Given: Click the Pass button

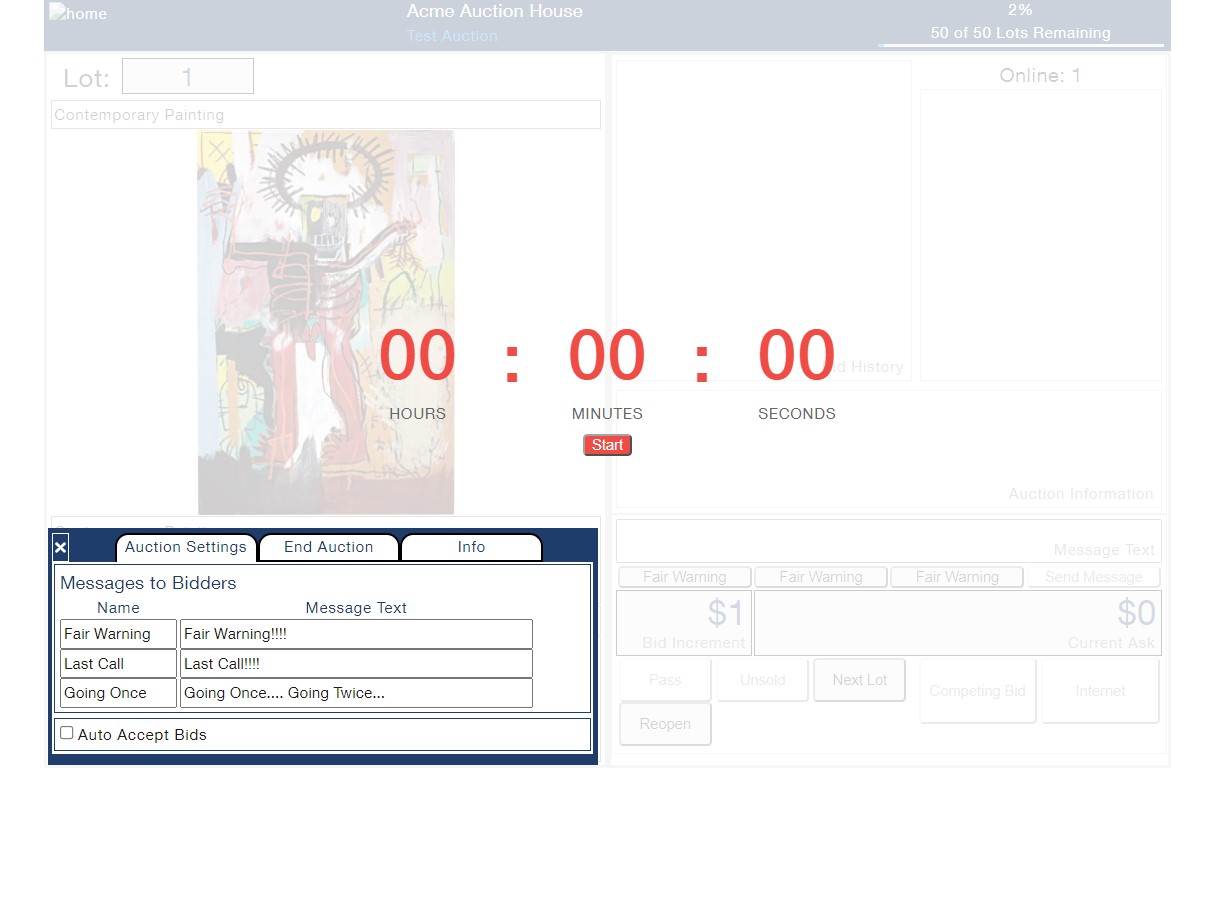Looking at the screenshot, I should coord(665,680).
